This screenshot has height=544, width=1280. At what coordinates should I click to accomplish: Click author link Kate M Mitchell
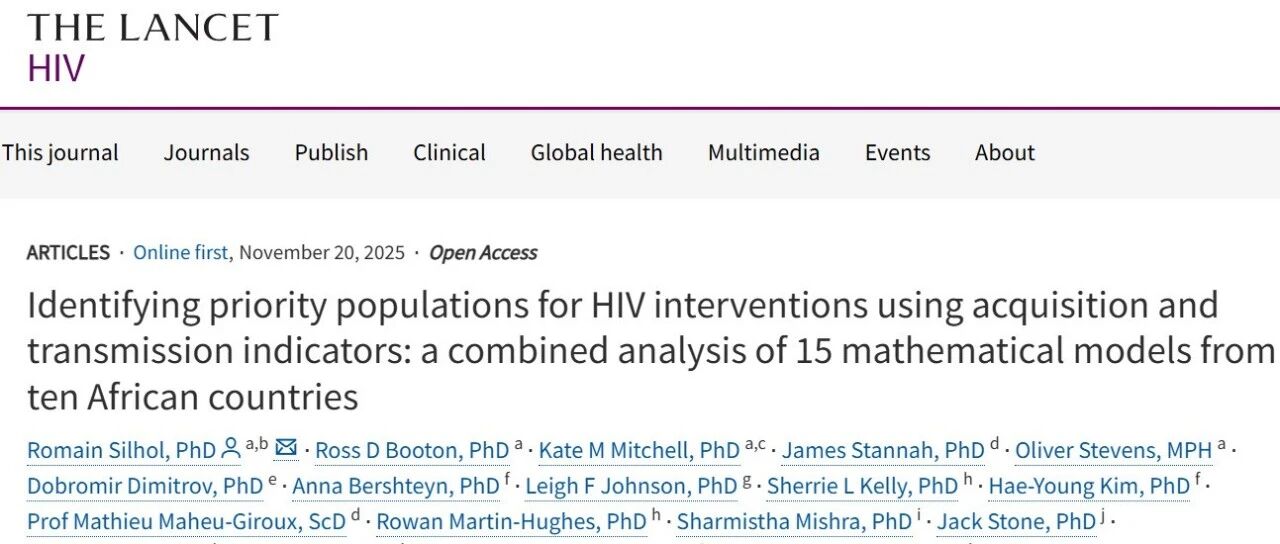click(x=639, y=451)
